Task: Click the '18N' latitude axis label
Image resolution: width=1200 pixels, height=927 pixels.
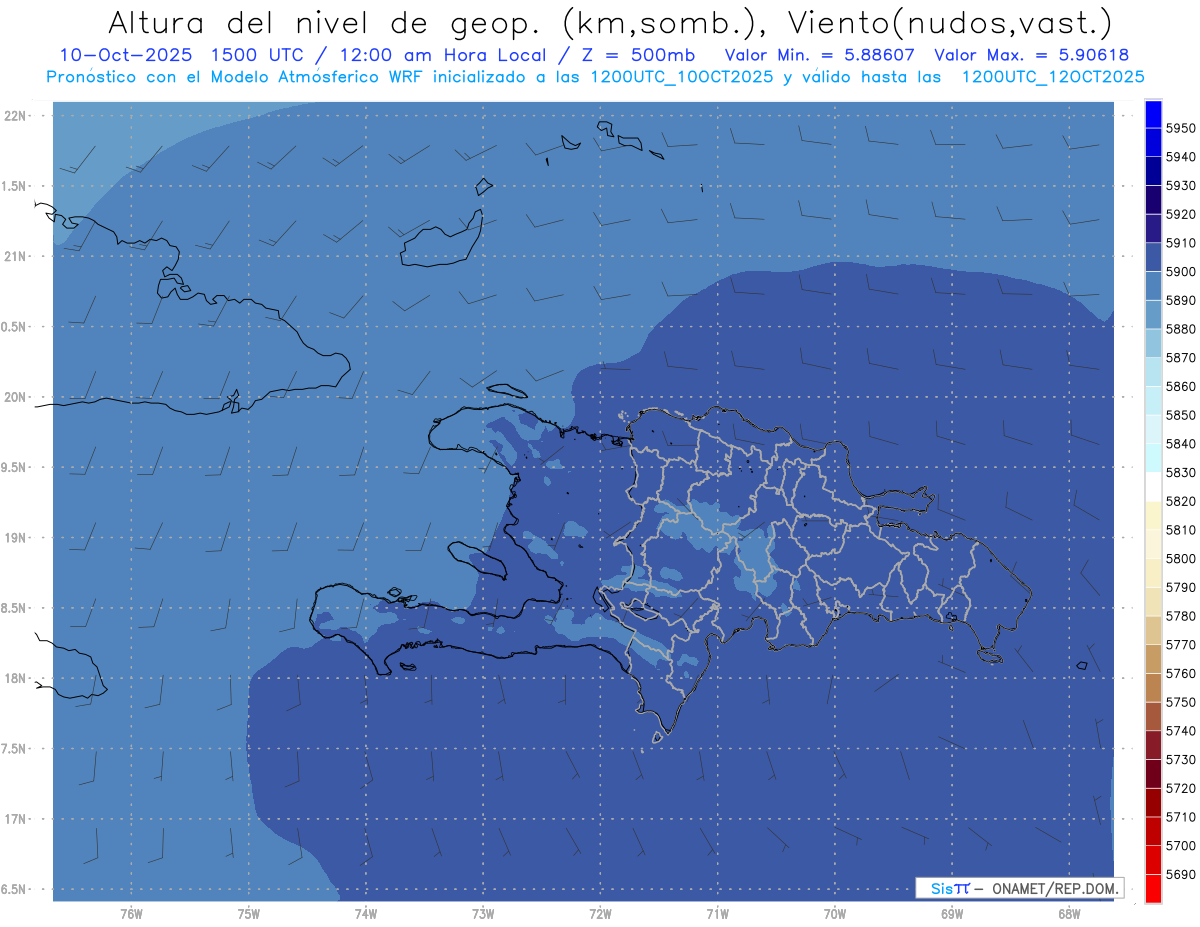Action: coord(14,678)
